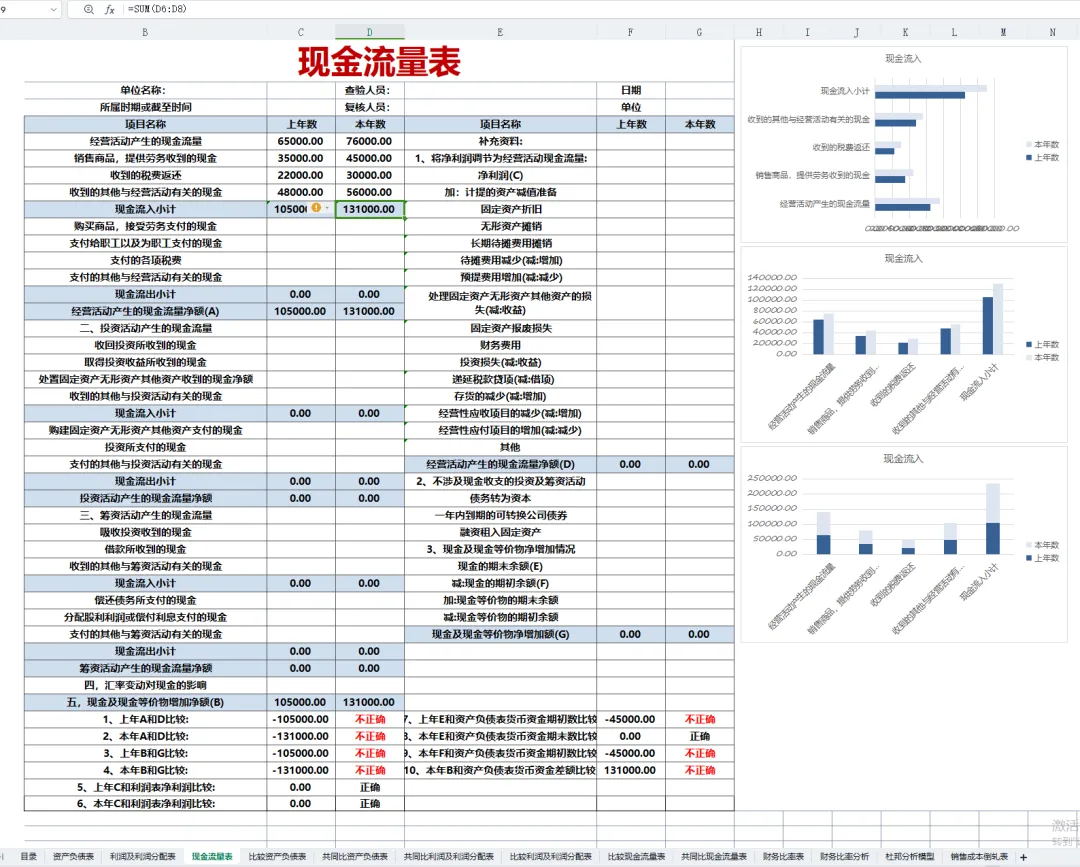Click the cell with value 56000.00
Image resolution: width=1080 pixels, height=867 pixels.
pos(370,192)
